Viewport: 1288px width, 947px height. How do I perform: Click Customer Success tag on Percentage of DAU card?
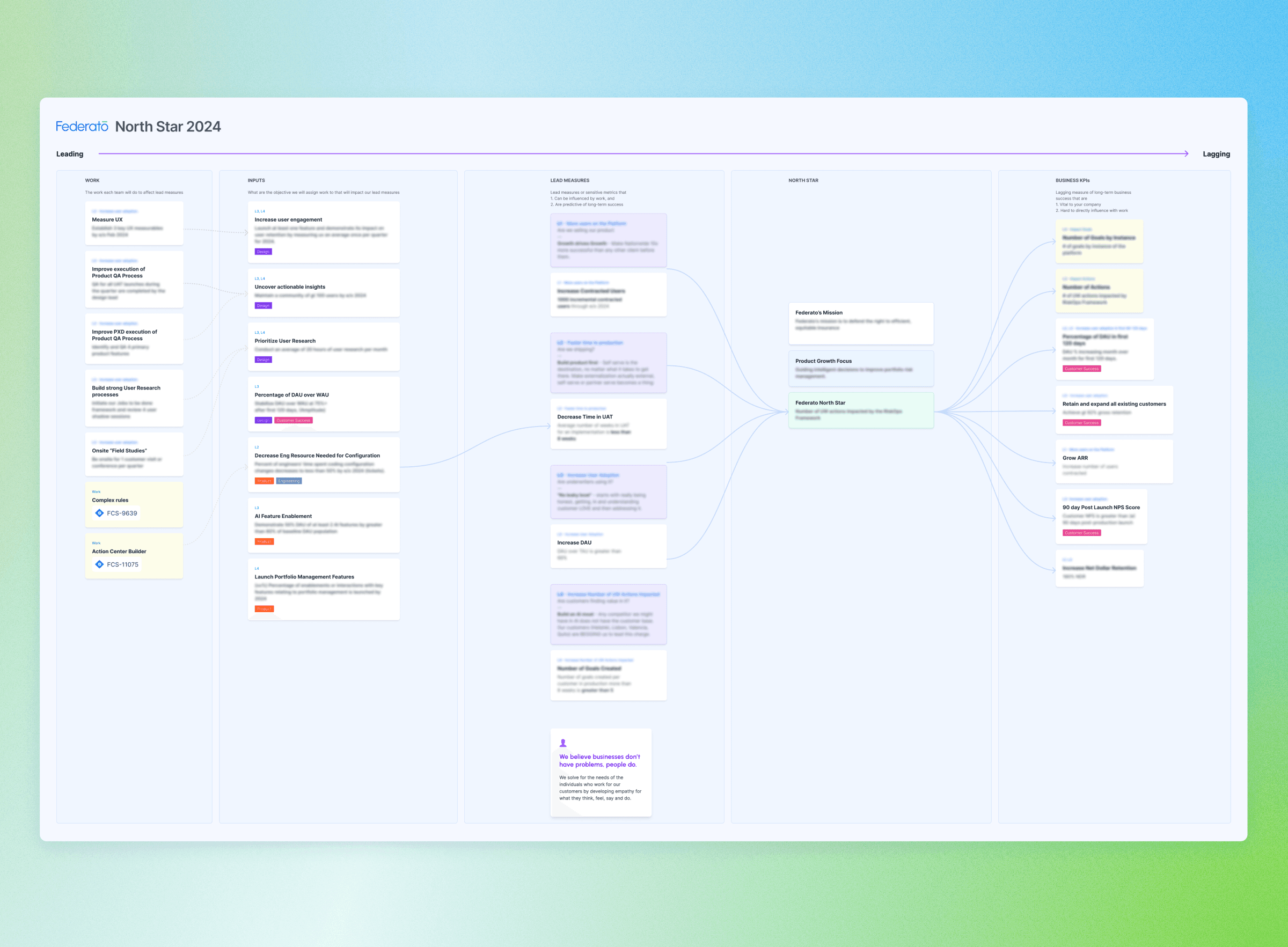293,420
